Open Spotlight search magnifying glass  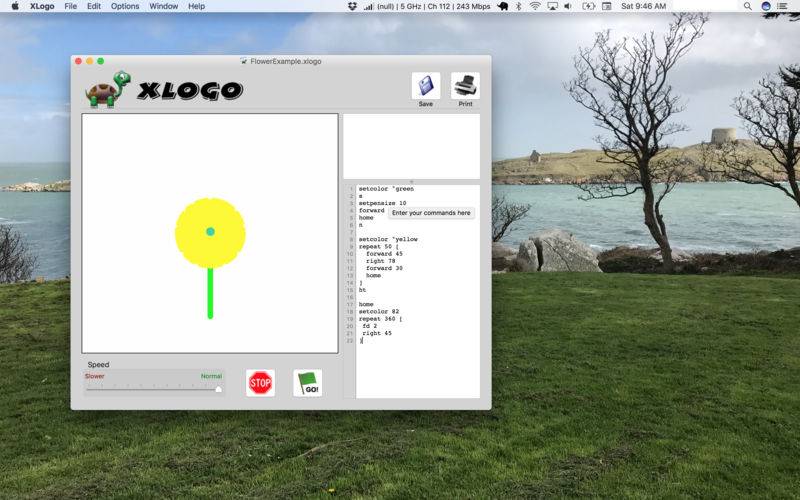point(748,6)
